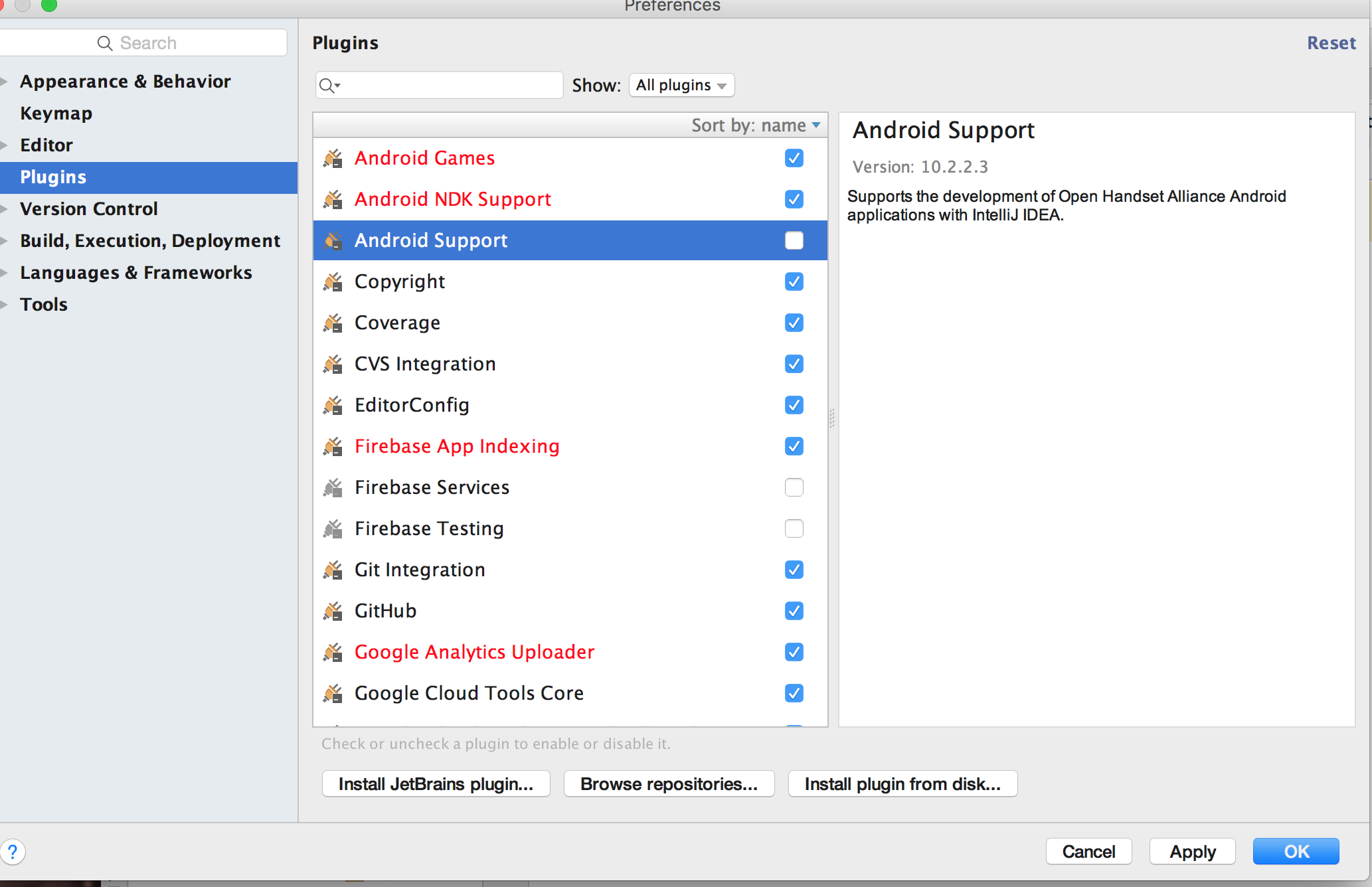Image resolution: width=1372 pixels, height=887 pixels.
Task: Select Keymap in the settings tree
Action: [56, 114]
